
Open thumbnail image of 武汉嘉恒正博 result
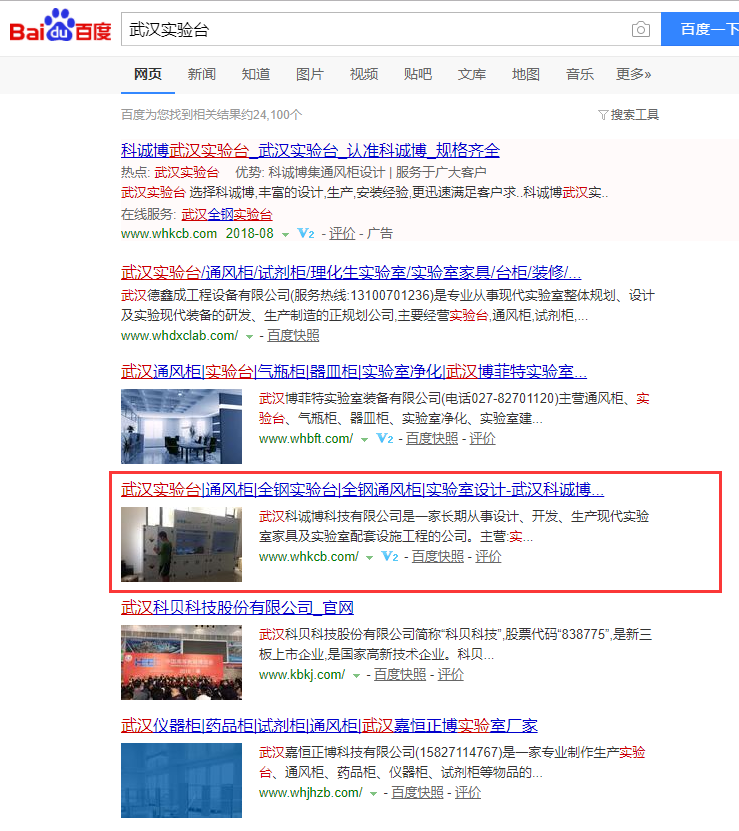[x=181, y=781]
